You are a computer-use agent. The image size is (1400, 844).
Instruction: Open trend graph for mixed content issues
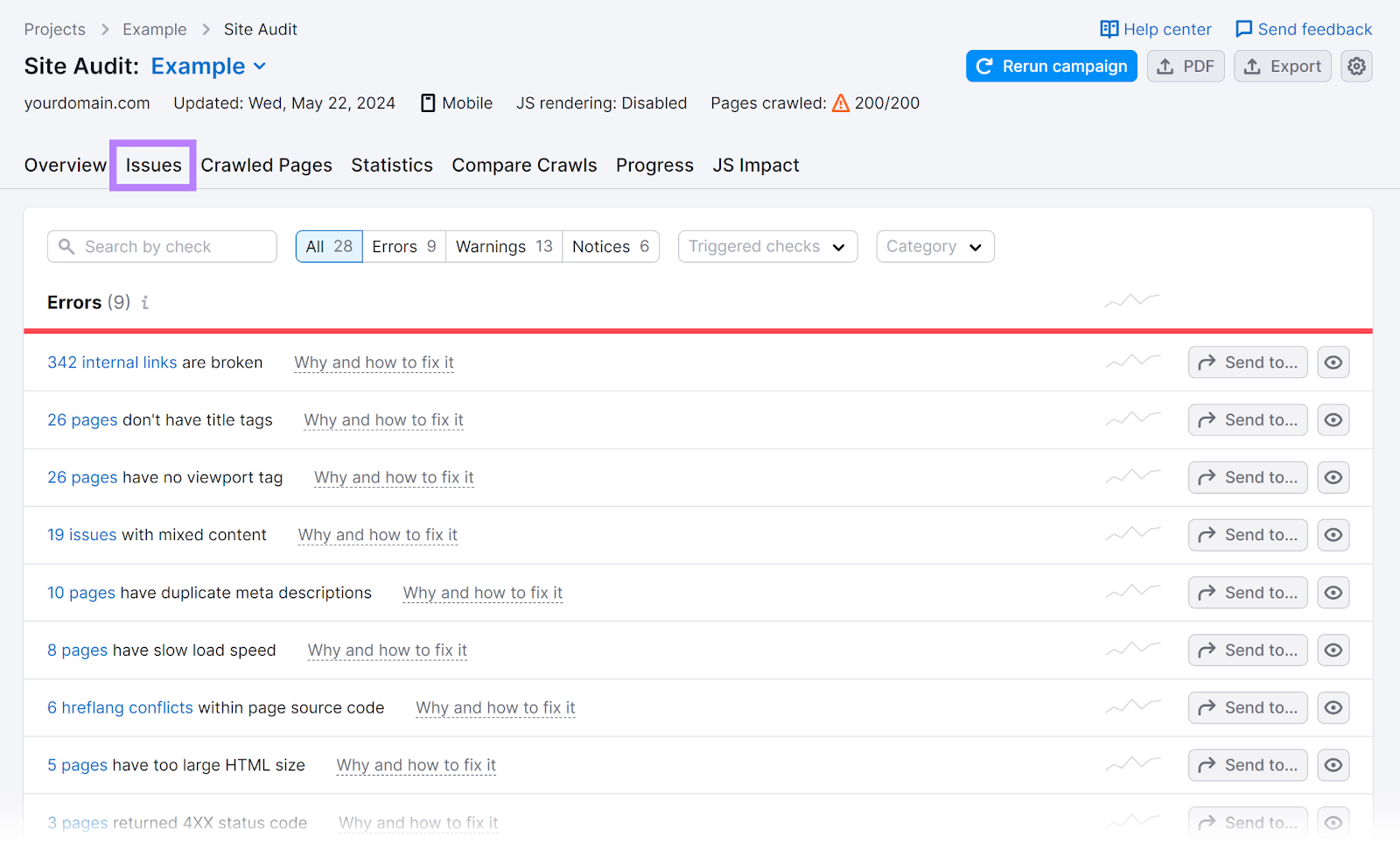tap(1132, 534)
